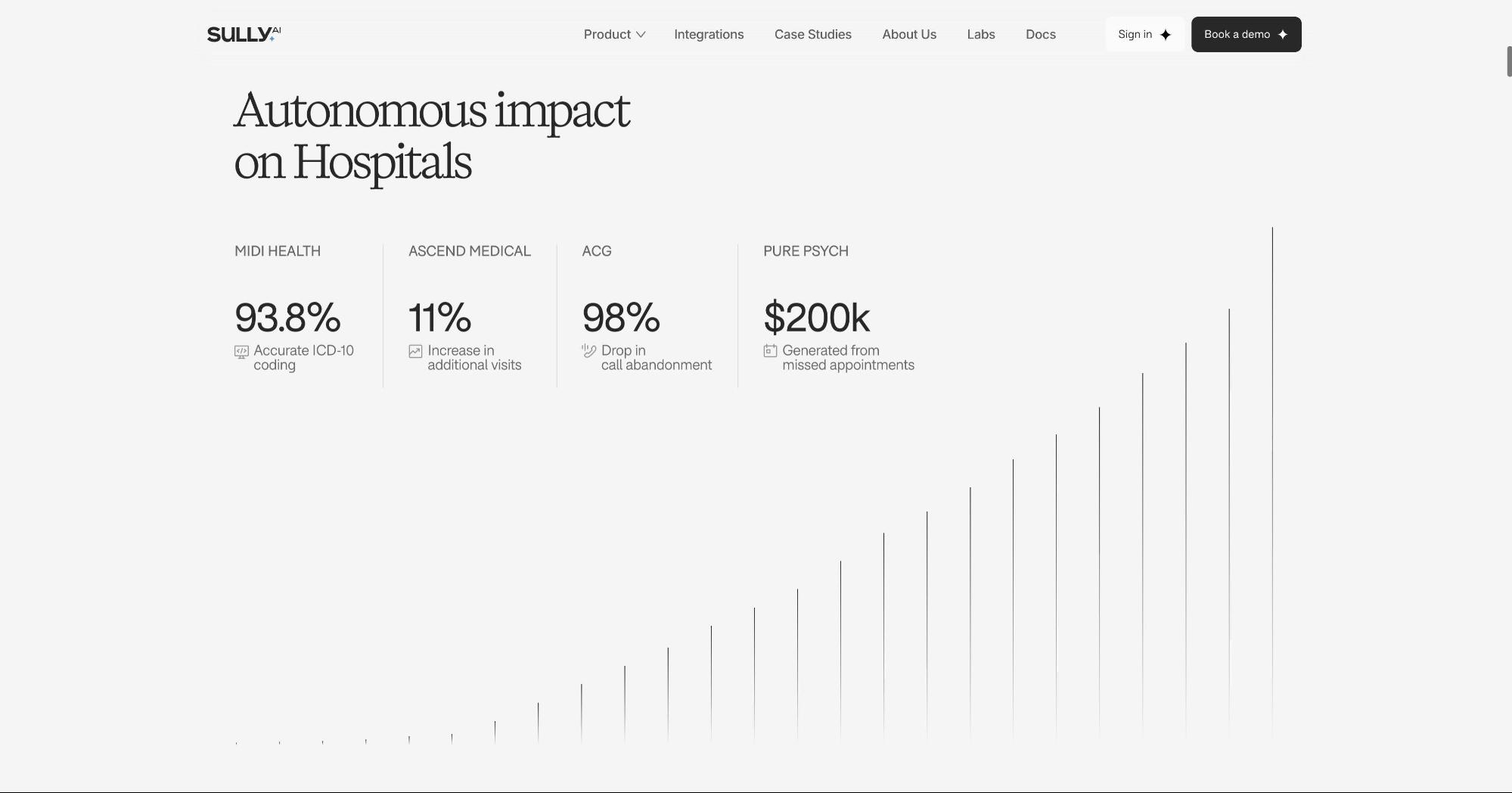The width and height of the screenshot is (1512, 793).
Task: Open the Integrations page
Action: (709, 35)
